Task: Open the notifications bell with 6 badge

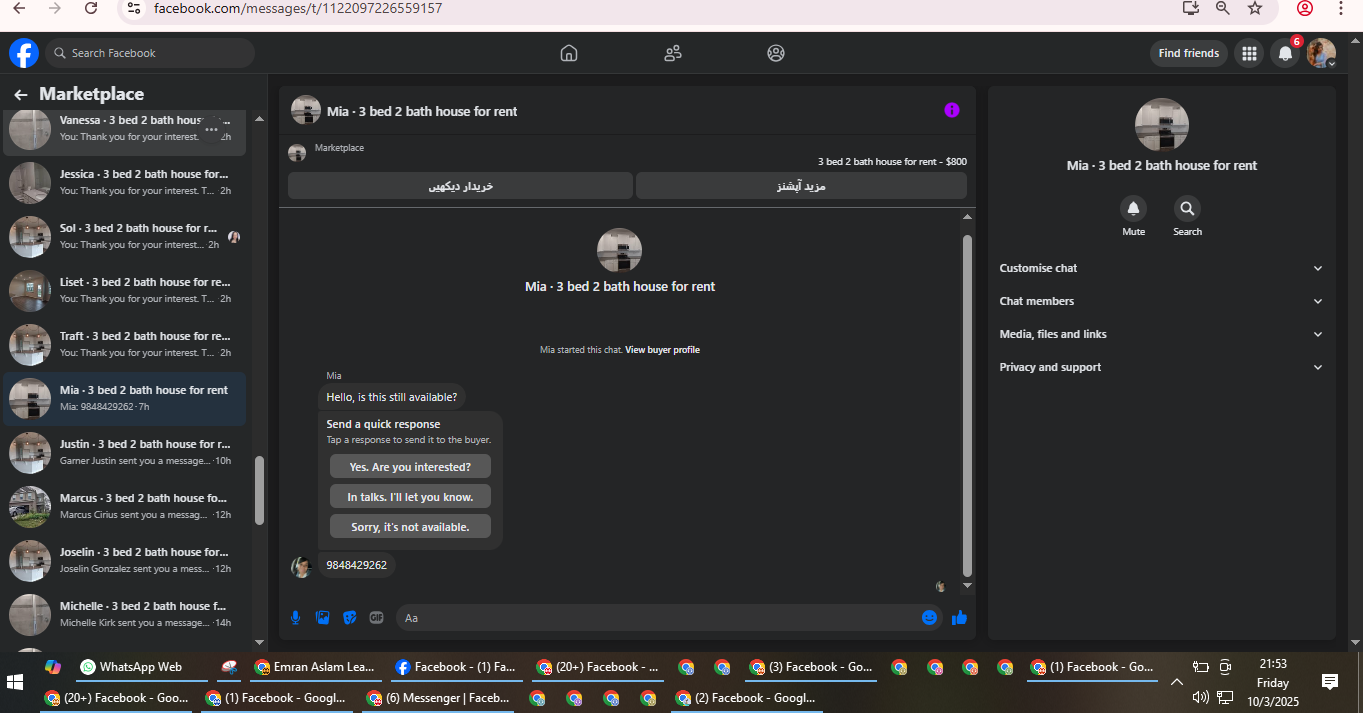Action: pos(1285,53)
